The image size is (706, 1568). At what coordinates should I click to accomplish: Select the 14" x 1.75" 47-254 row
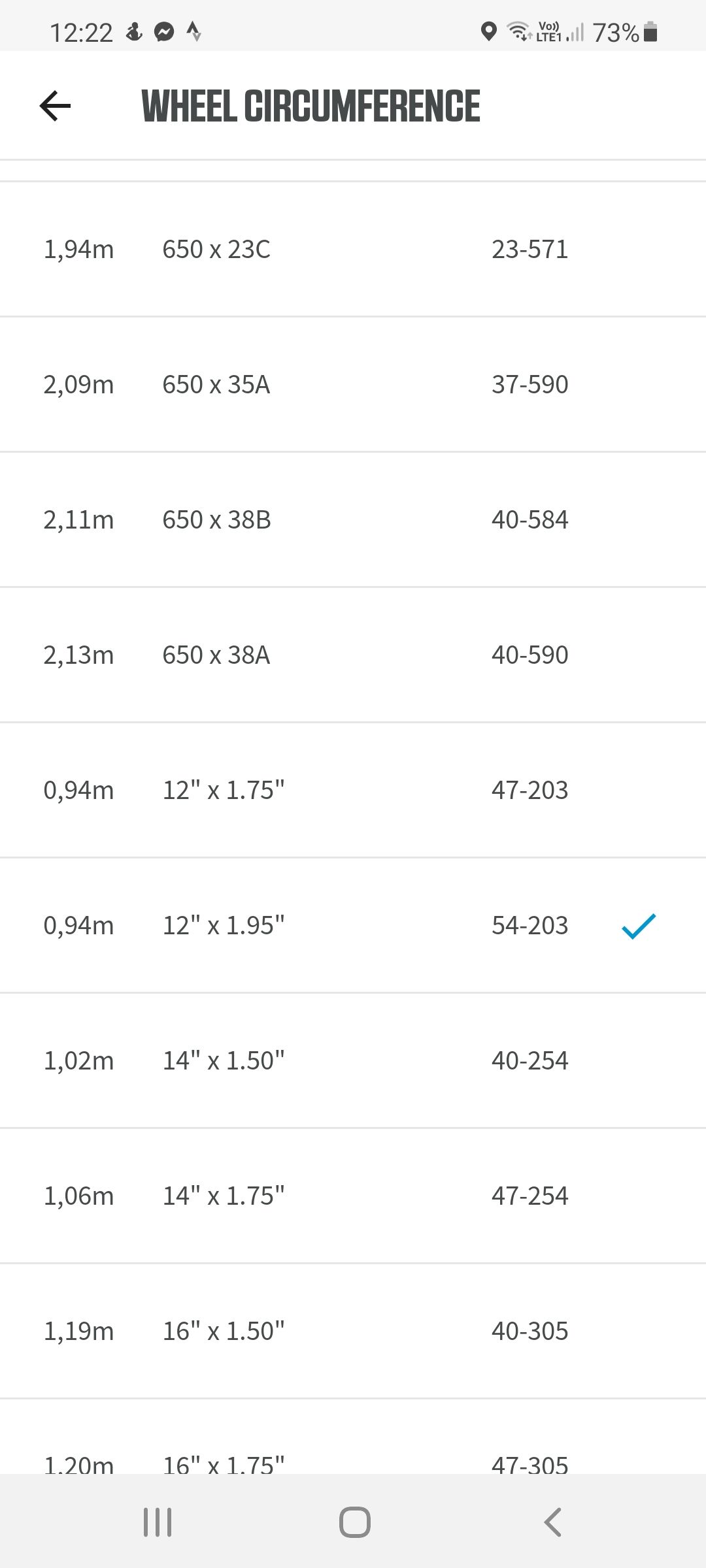pyautogui.click(x=353, y=1196)
